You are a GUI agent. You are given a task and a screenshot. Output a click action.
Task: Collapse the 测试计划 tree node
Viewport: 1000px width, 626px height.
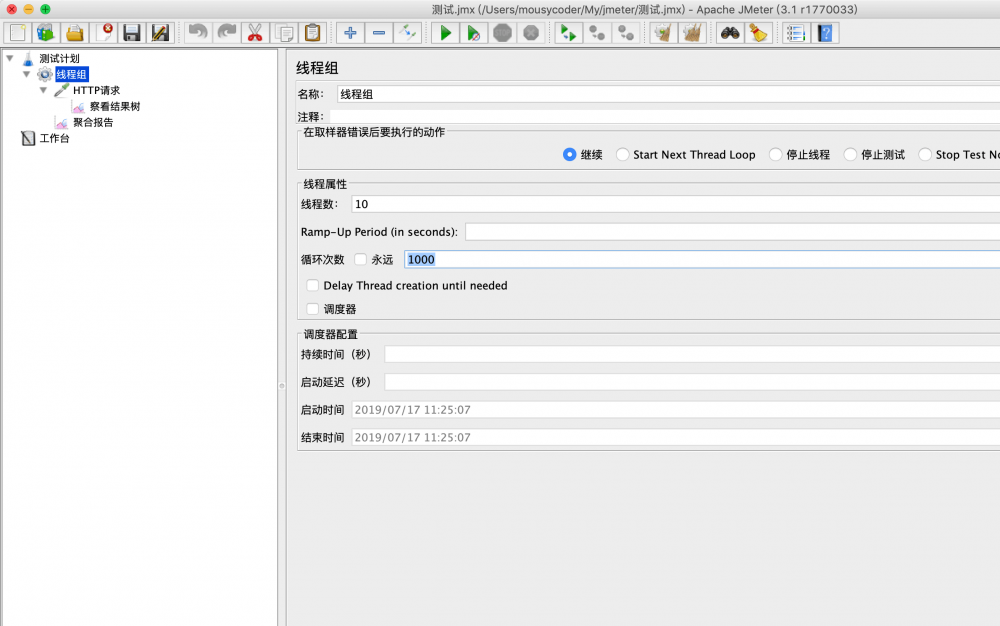pos(10,58)
